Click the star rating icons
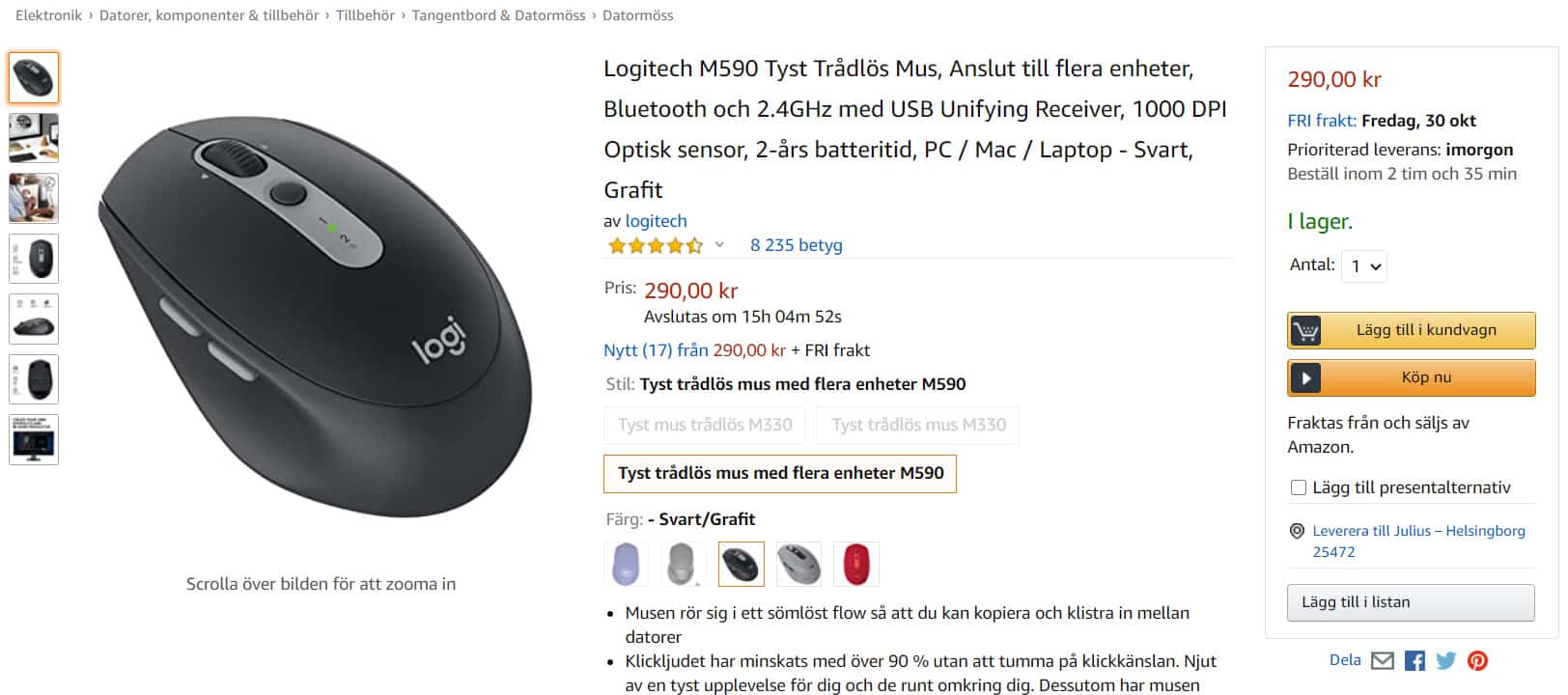The width and height of the screenshot is (1568, 695). 656,246
